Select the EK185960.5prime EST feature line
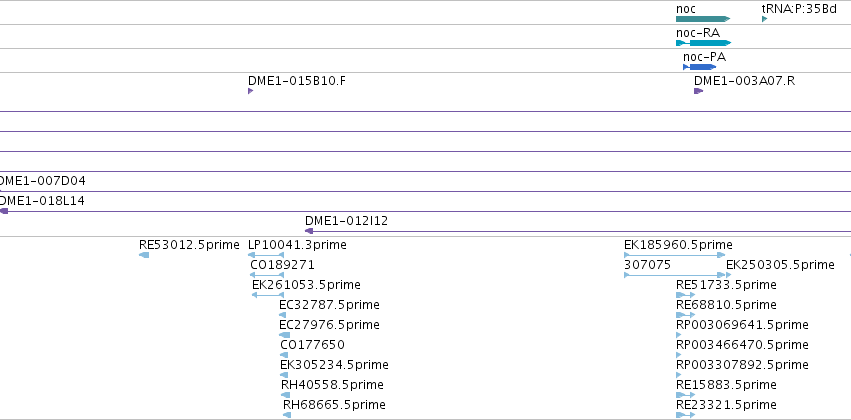Viewport: 851px width, 420px height. tap(675, 255)
